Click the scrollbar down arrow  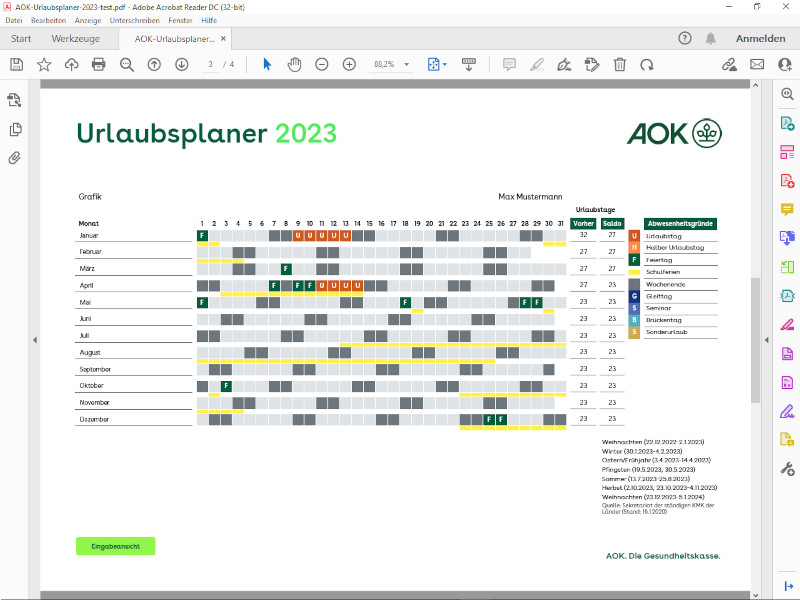click(756, 595)
